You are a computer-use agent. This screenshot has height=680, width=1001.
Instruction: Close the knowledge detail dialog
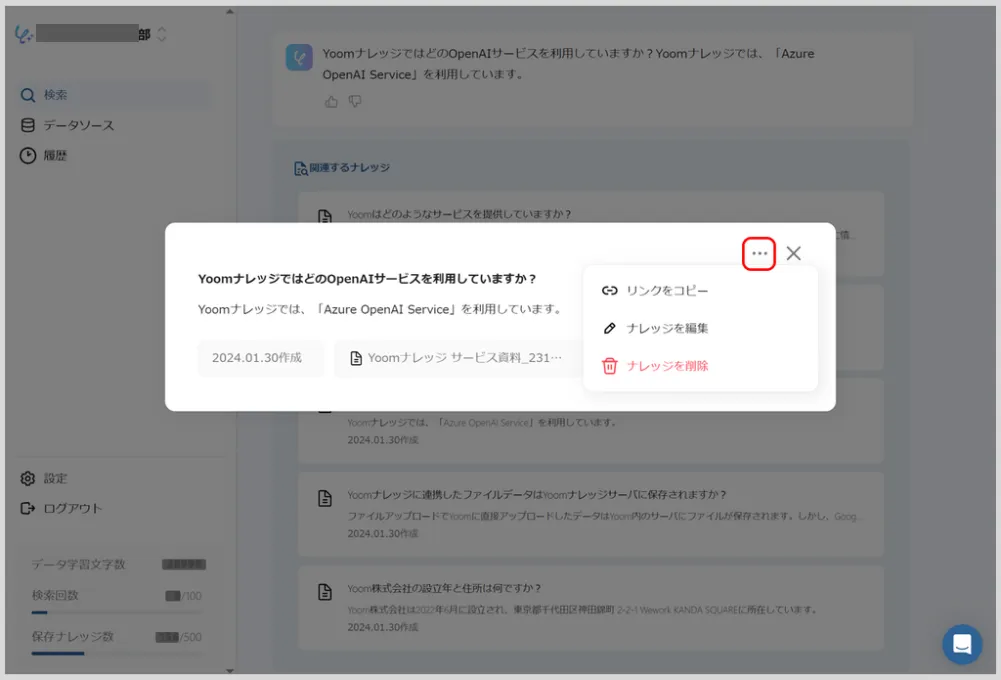pyautogui.click(x=793, y=254)
